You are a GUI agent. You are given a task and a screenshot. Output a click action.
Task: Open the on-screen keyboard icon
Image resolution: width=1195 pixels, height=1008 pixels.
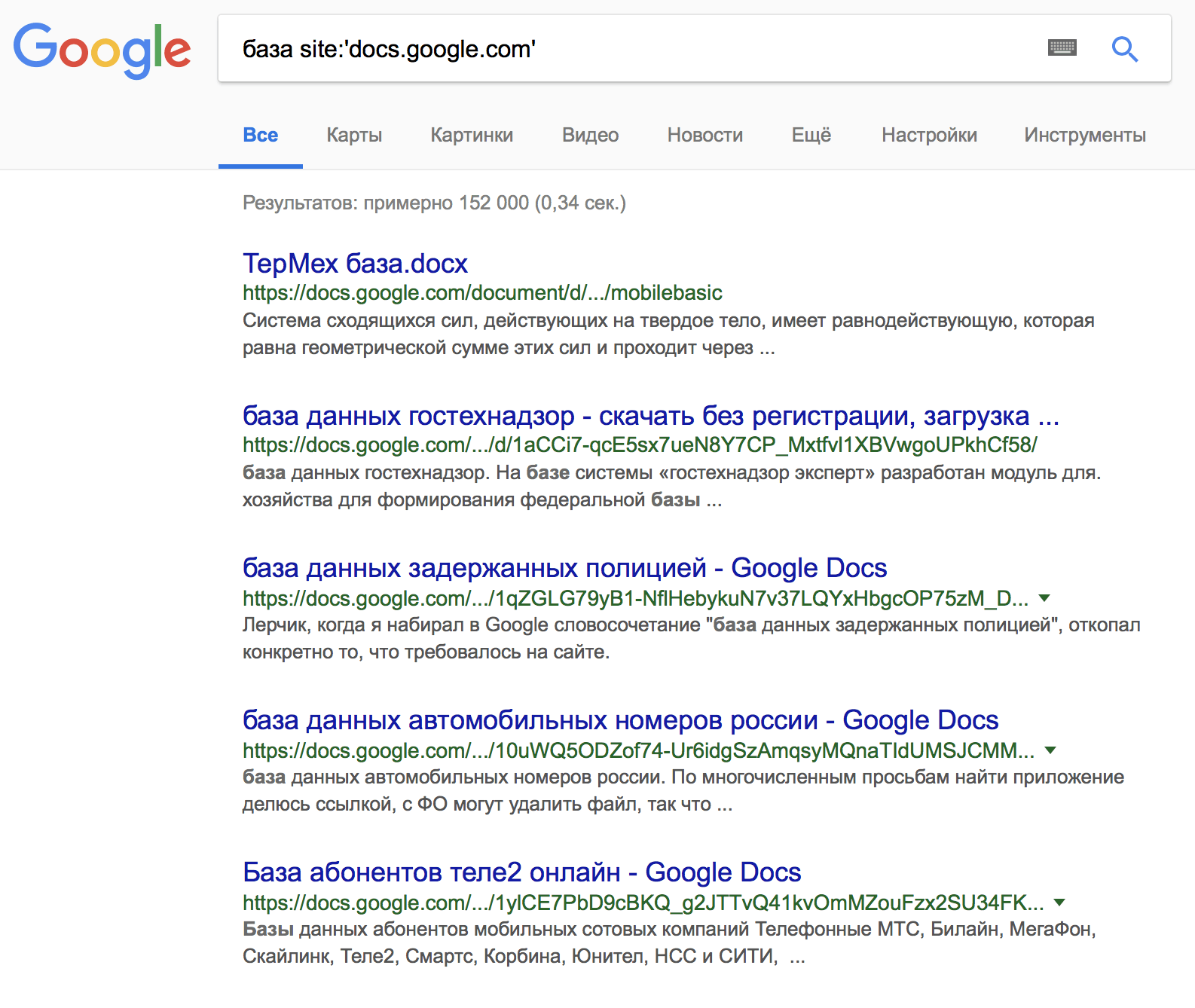pos(1062,48)
